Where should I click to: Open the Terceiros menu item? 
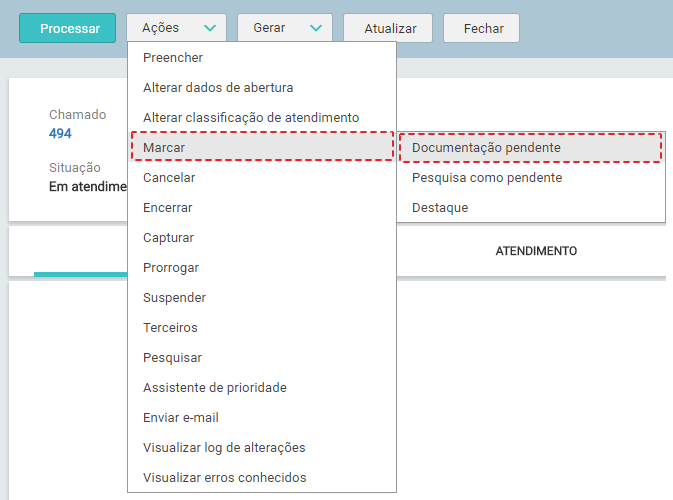coord(262,328)
